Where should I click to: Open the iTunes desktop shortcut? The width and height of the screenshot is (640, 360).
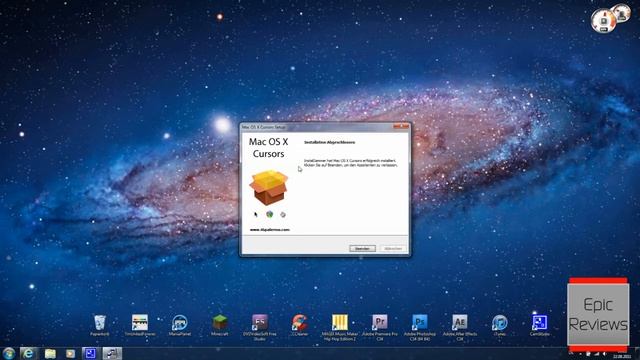click(x=500, y=325)
